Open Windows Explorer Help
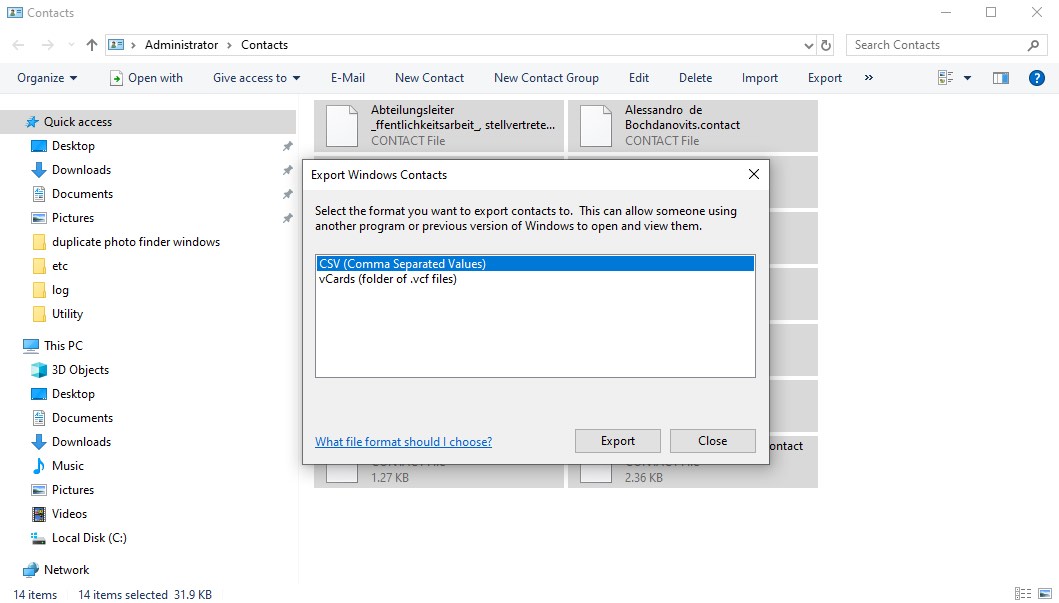This screenshot has width=1059, height=603. point(1037,77)
